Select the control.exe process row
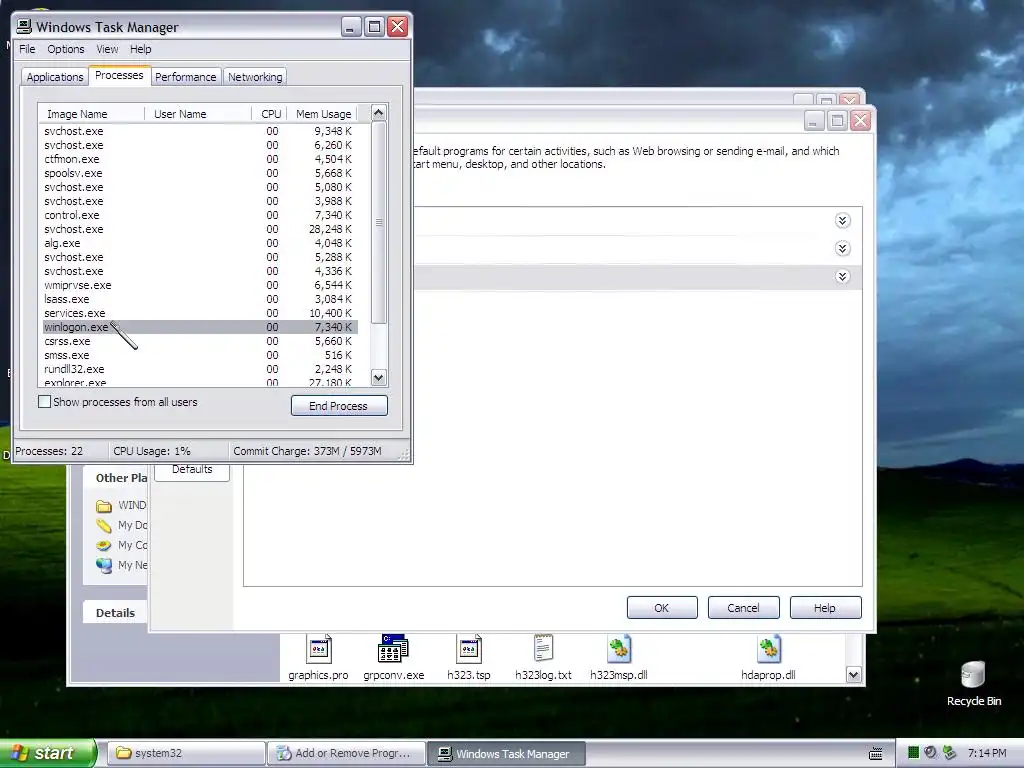 [x=198, y=215]
